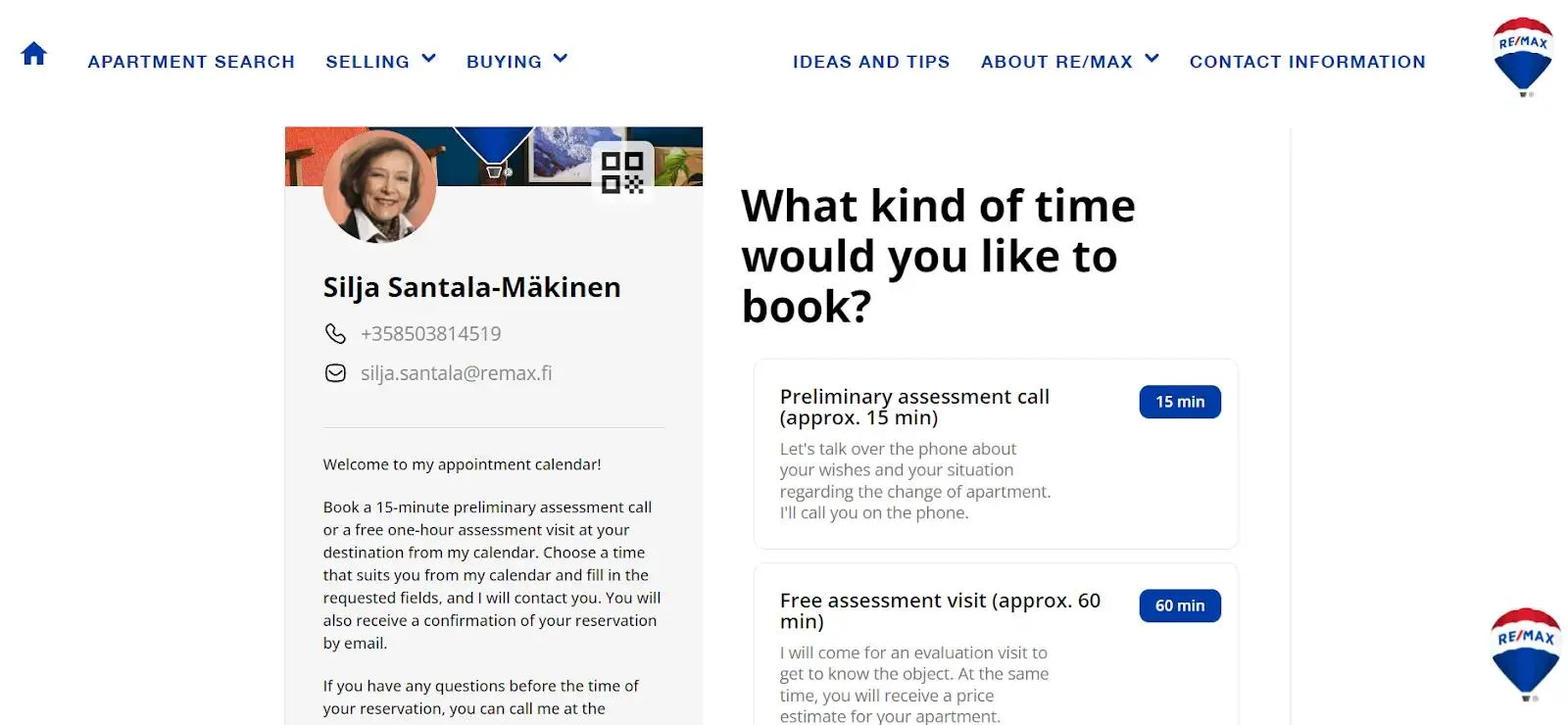The image size is (1568, 725).
Task: Expand the Buying dropdown chevron
Action: coord(561,59)
